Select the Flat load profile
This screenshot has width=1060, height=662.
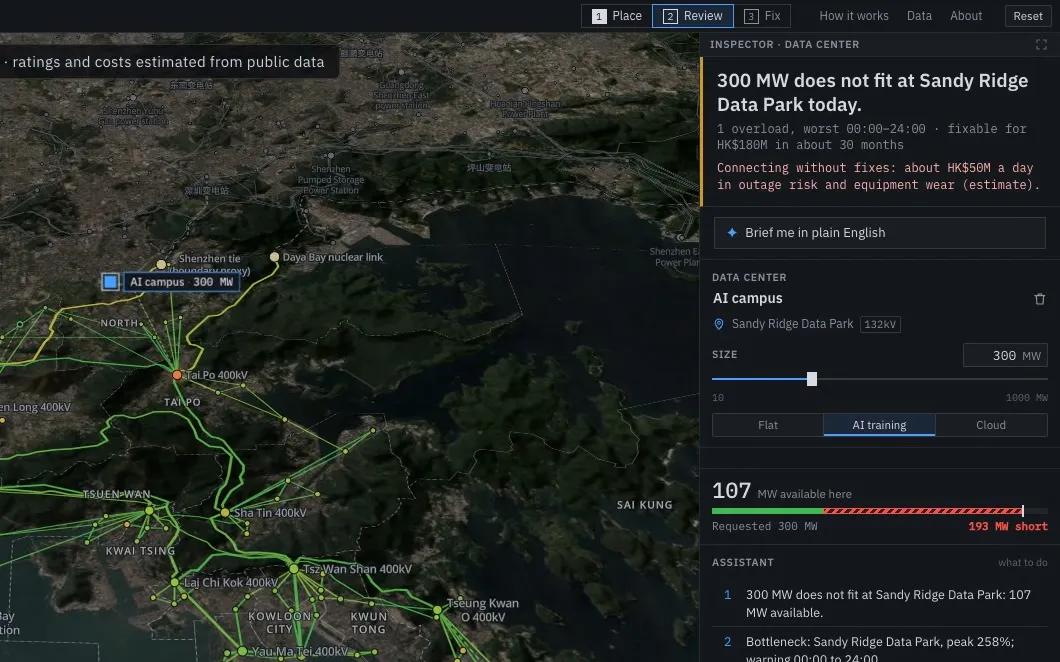click(x=768, y=425)
